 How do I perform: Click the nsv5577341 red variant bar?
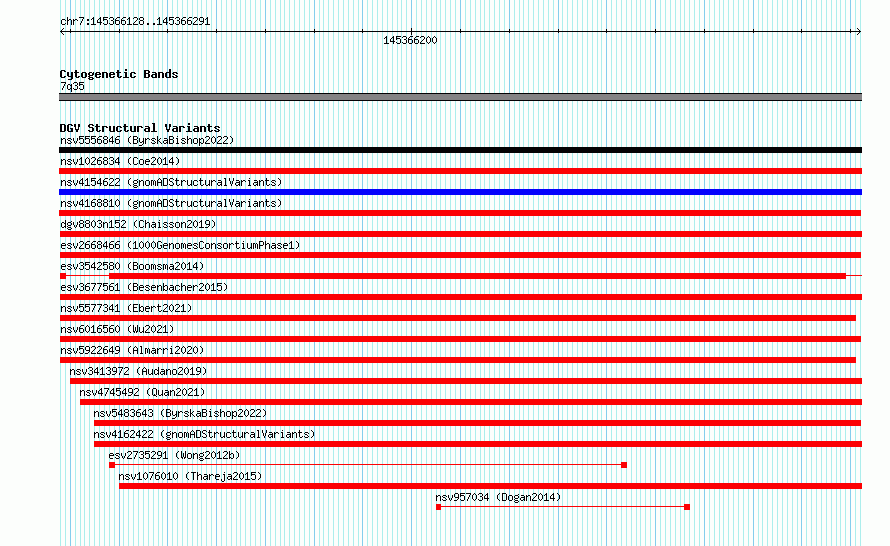pyautogui.click(x=457, y=318)
